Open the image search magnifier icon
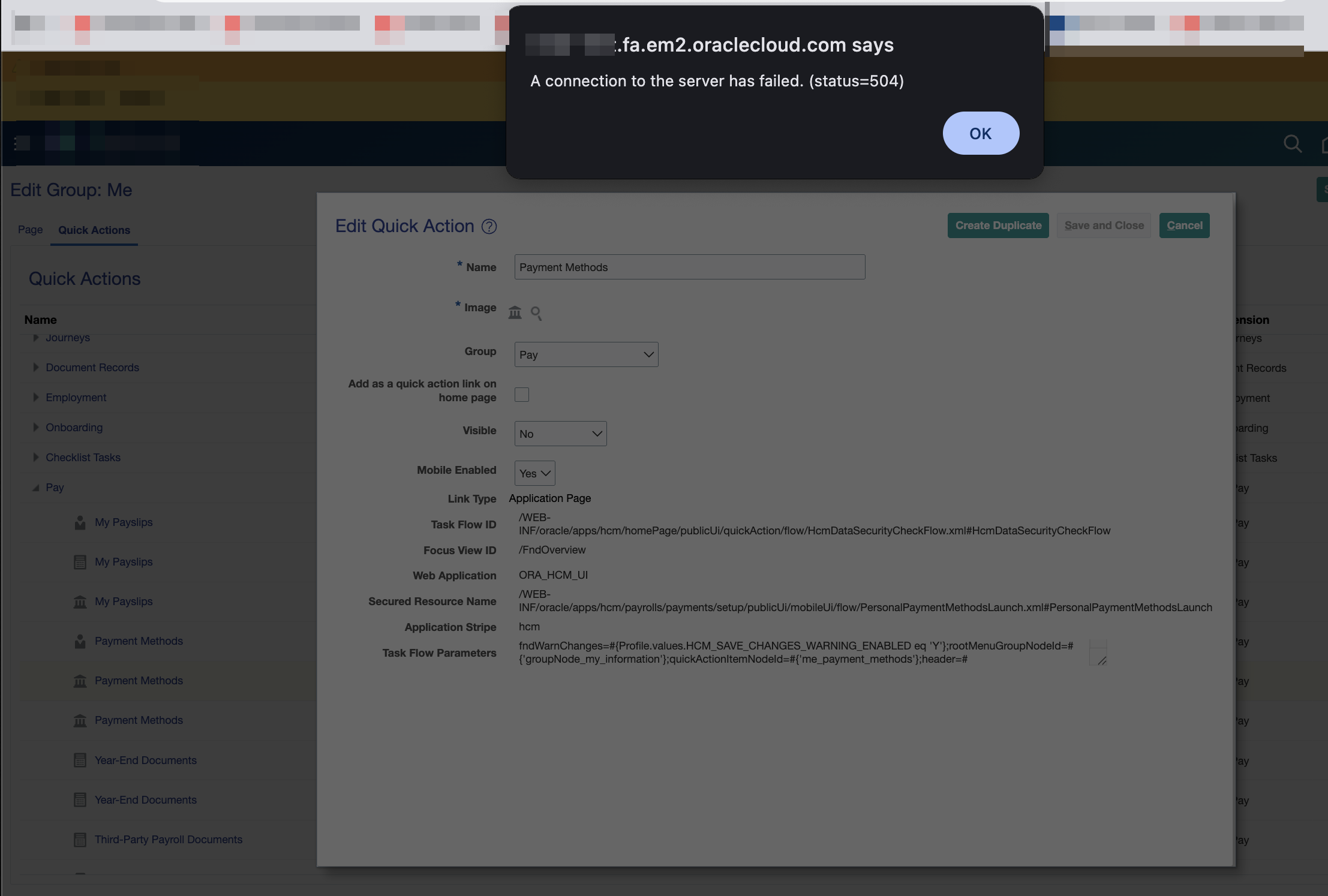 point(536,313)
